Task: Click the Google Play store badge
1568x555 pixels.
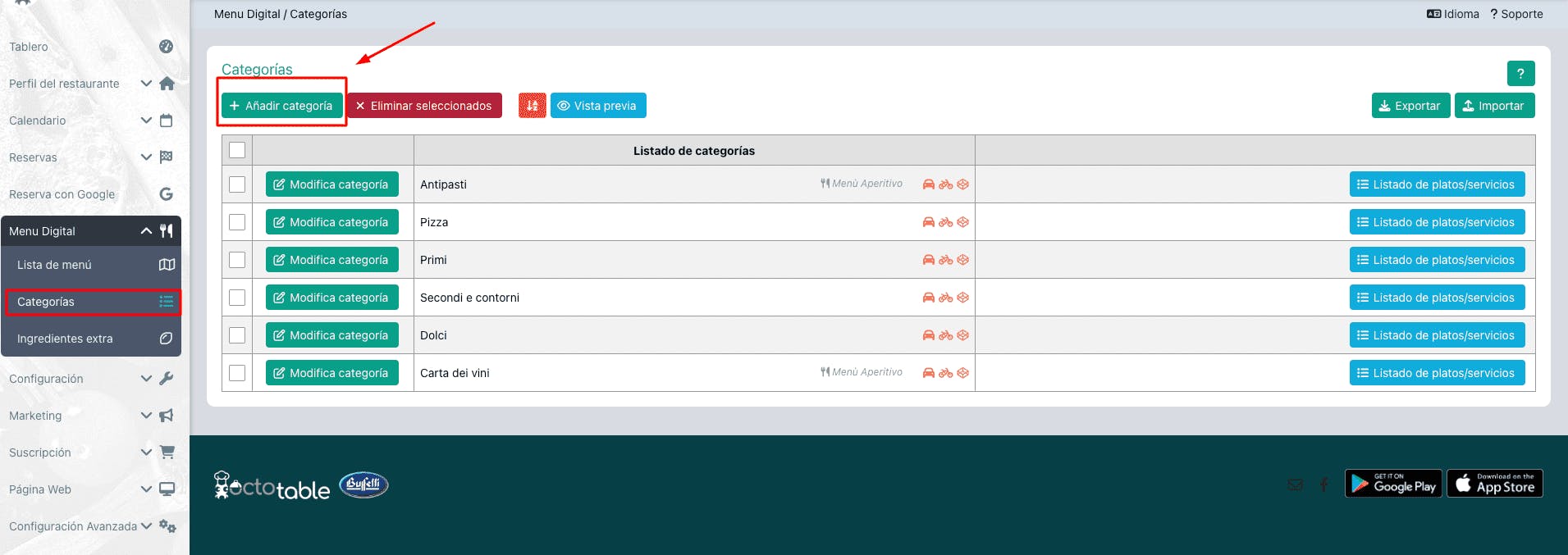Action: (x=1393, y=483)
